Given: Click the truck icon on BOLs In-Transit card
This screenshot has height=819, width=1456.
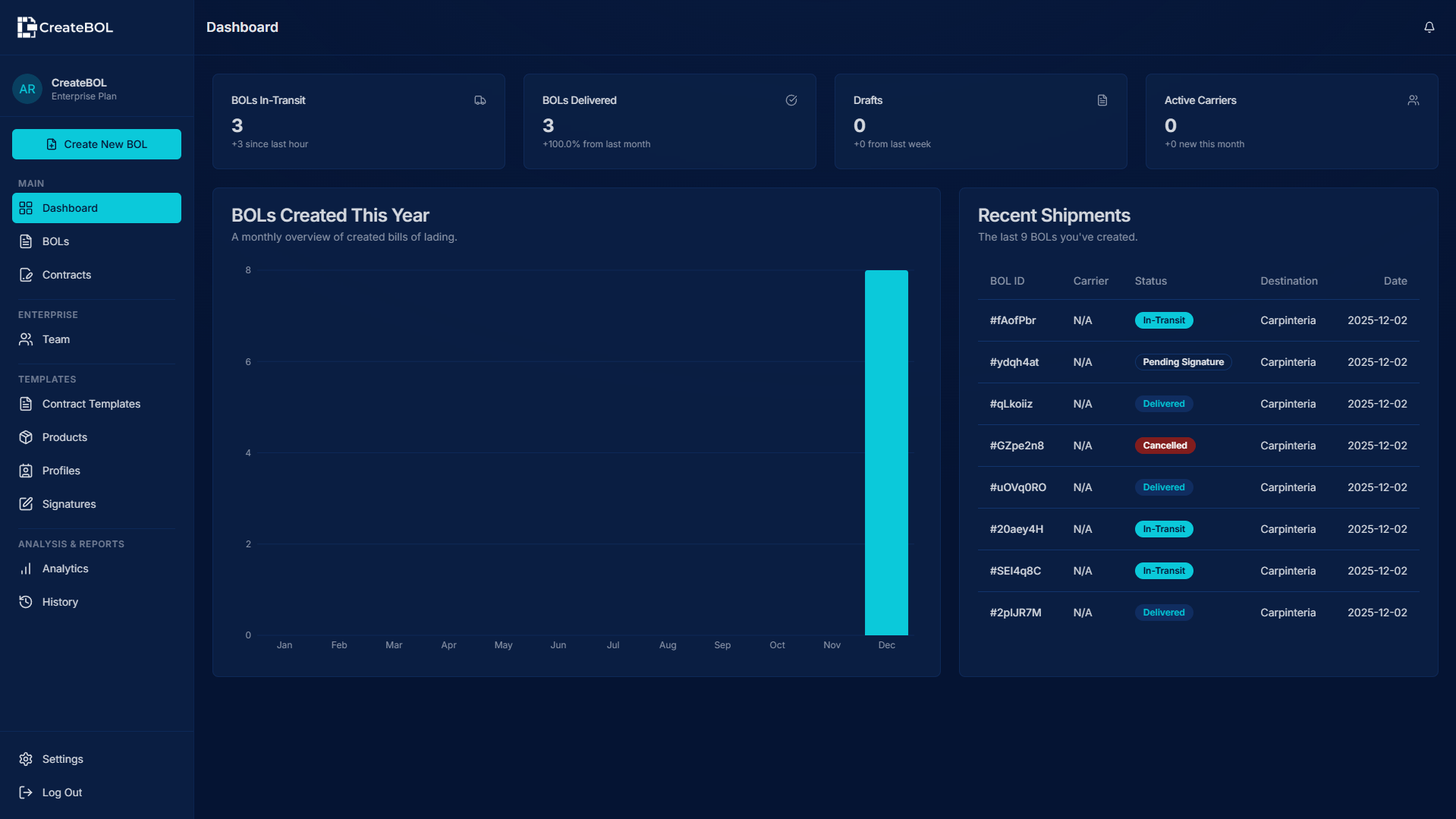Looking at the screenshot, I should 480,99.
